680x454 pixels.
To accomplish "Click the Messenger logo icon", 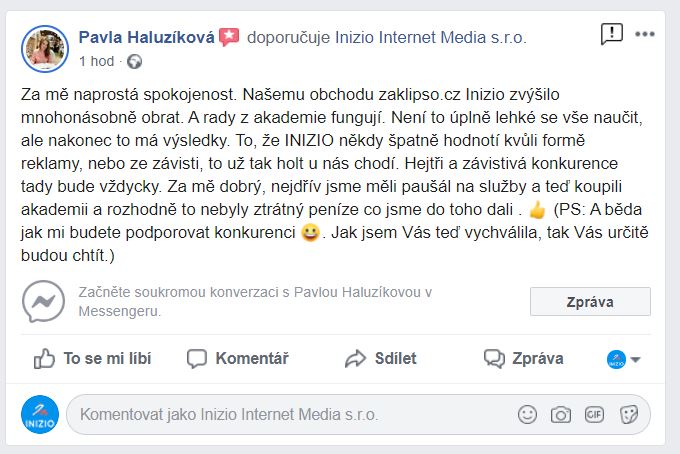I will click(x=43, y=301).
